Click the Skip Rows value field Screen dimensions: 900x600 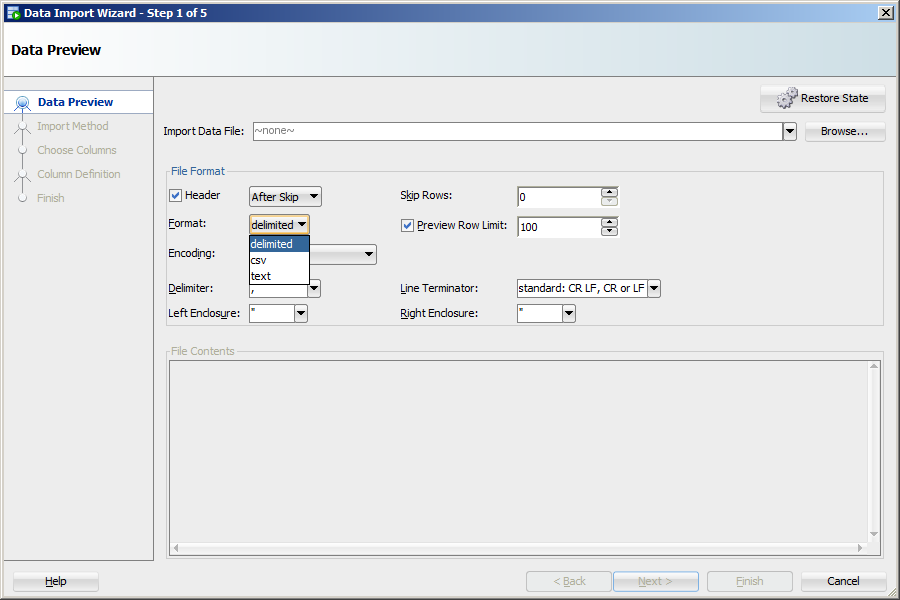pos(559,197)
